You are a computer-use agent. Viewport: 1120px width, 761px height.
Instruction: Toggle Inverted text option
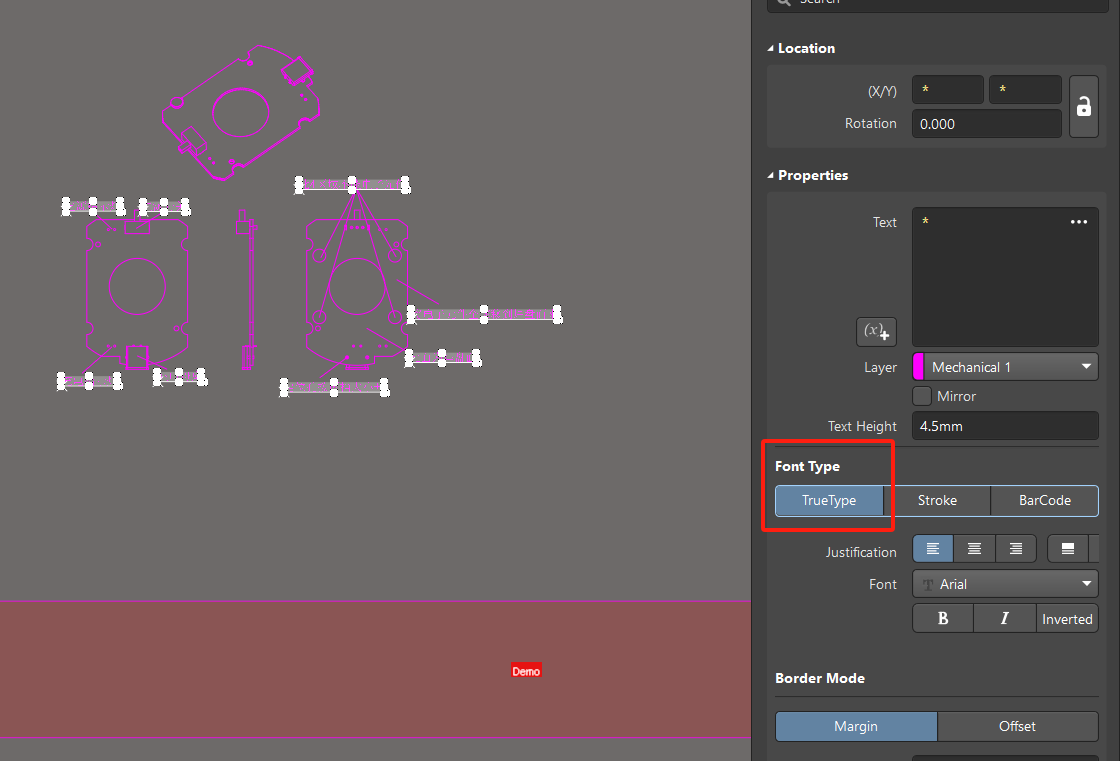pyautogui.click(x=1067, y=619)
